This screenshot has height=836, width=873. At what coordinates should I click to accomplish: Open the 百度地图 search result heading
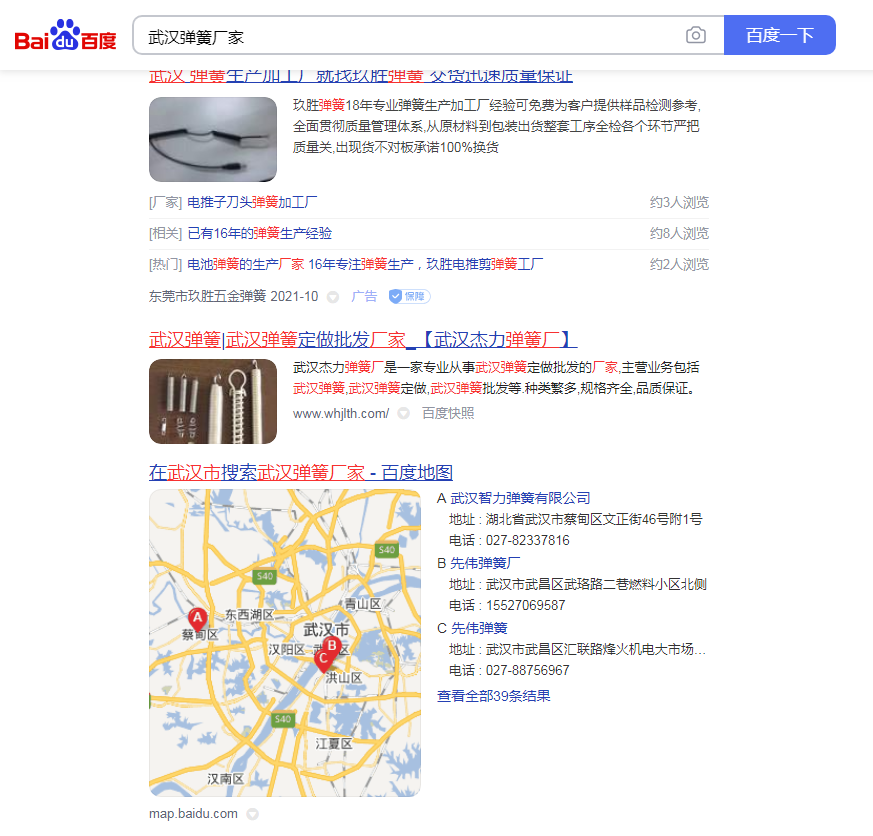point(300,472)
